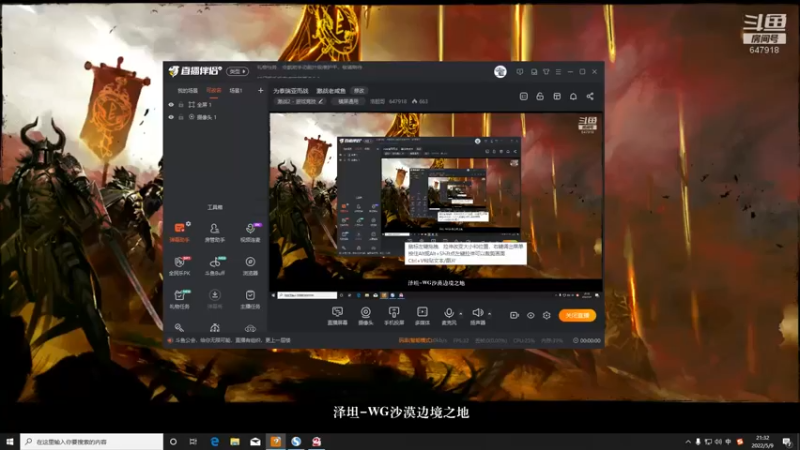
Task: Toggle visibility of the 全屏 1 source
Action: pos(171,105)
